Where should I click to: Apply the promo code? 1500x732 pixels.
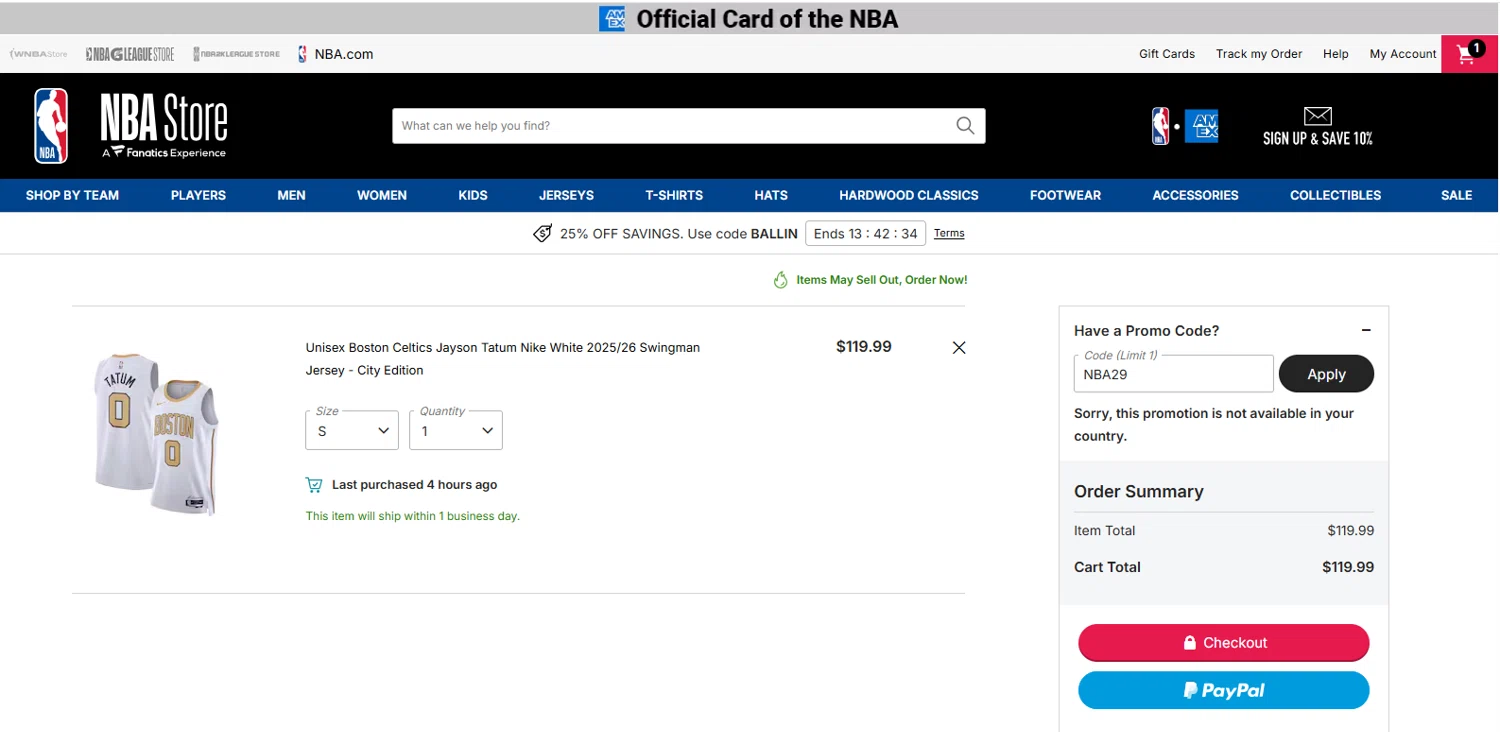(1326, 374)
